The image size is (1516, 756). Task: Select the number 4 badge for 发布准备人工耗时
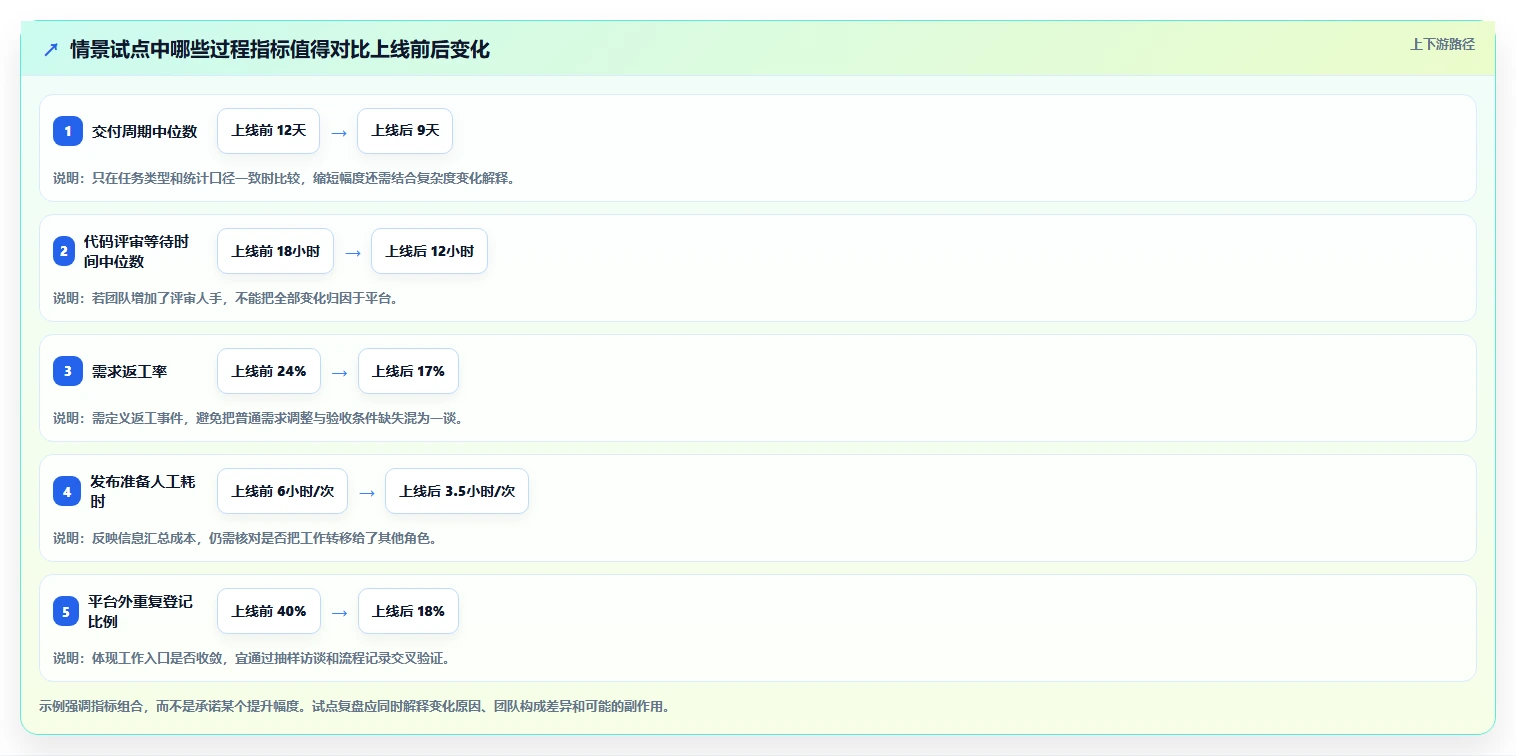[x=68, y=491]
